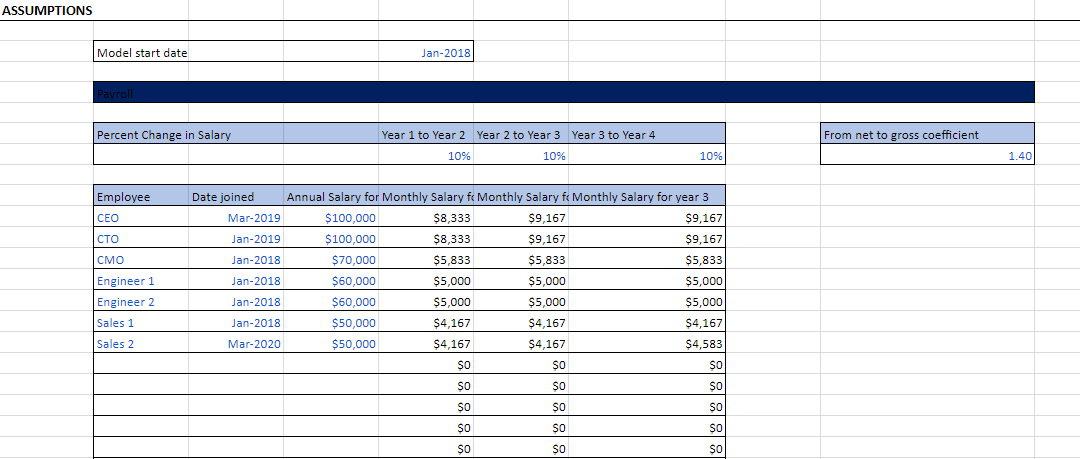
Task: Select CMO's $70,000 annual salary cell
Action: (x=331, y=260)
